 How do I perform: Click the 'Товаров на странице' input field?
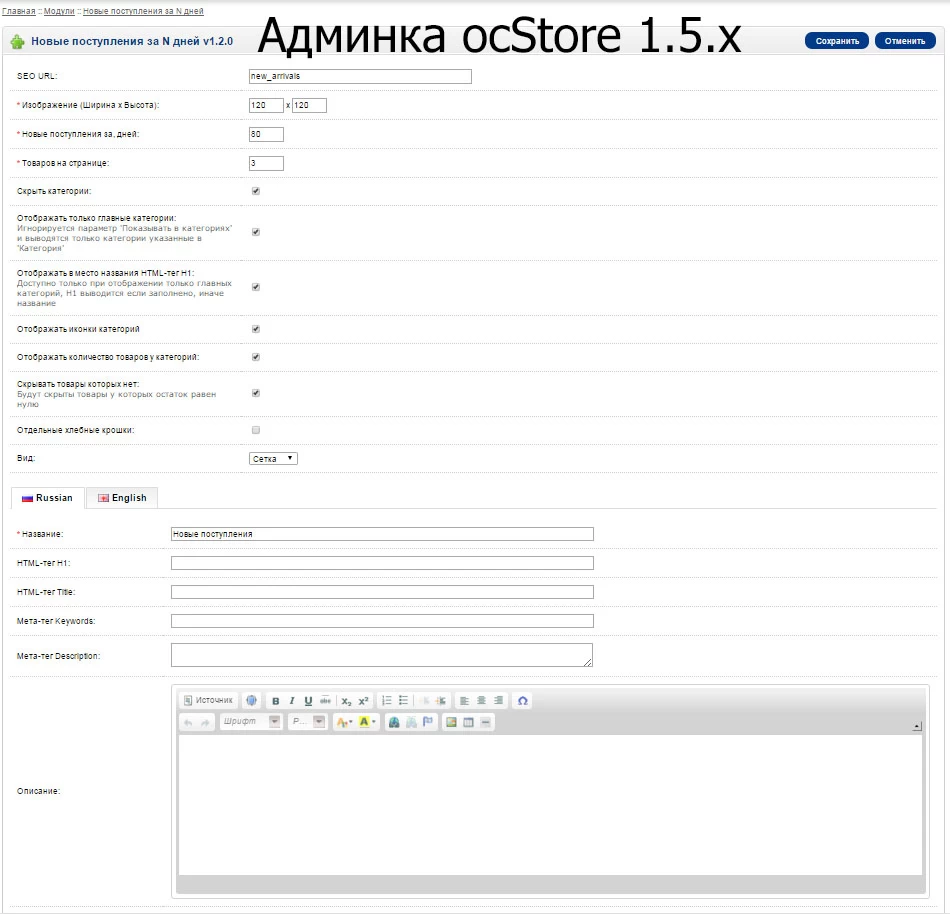coord(266,163)
